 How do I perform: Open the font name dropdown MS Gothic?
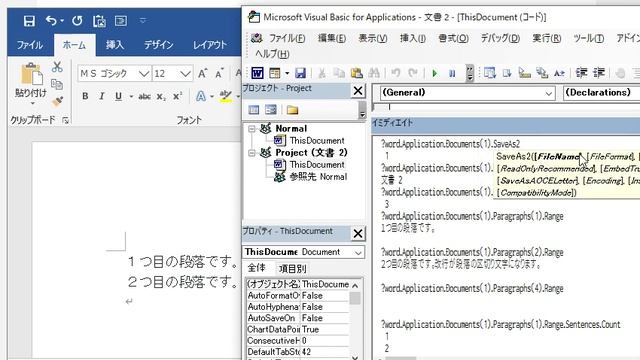point(144,74)
